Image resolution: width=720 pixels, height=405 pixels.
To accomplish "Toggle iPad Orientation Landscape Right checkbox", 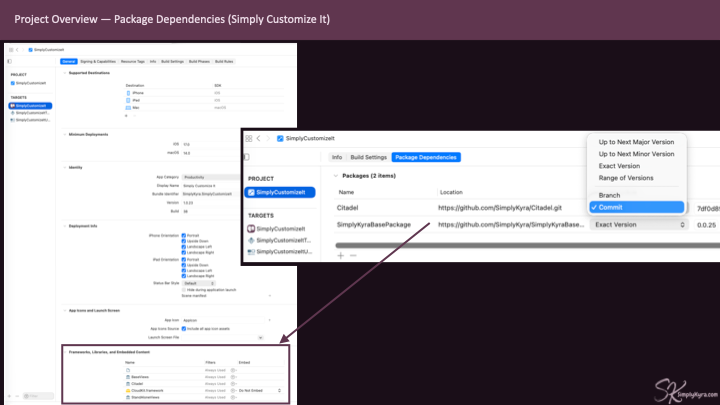I will (184, 276).
